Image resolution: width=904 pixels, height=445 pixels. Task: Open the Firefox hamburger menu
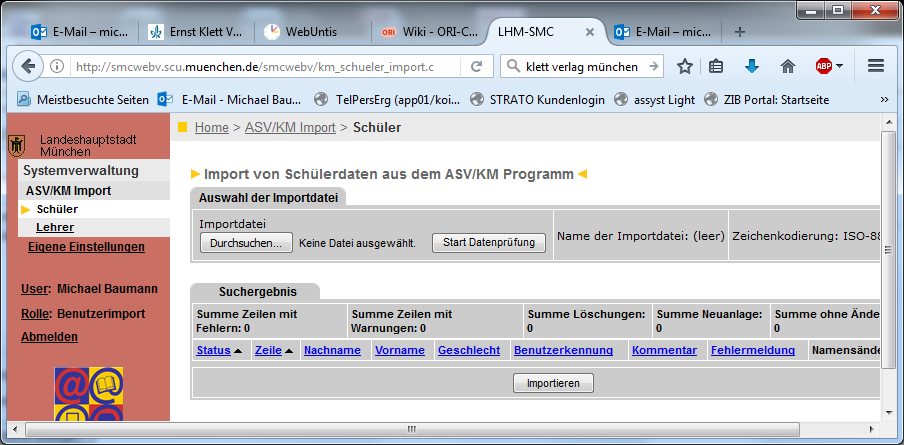coord(876,67)
